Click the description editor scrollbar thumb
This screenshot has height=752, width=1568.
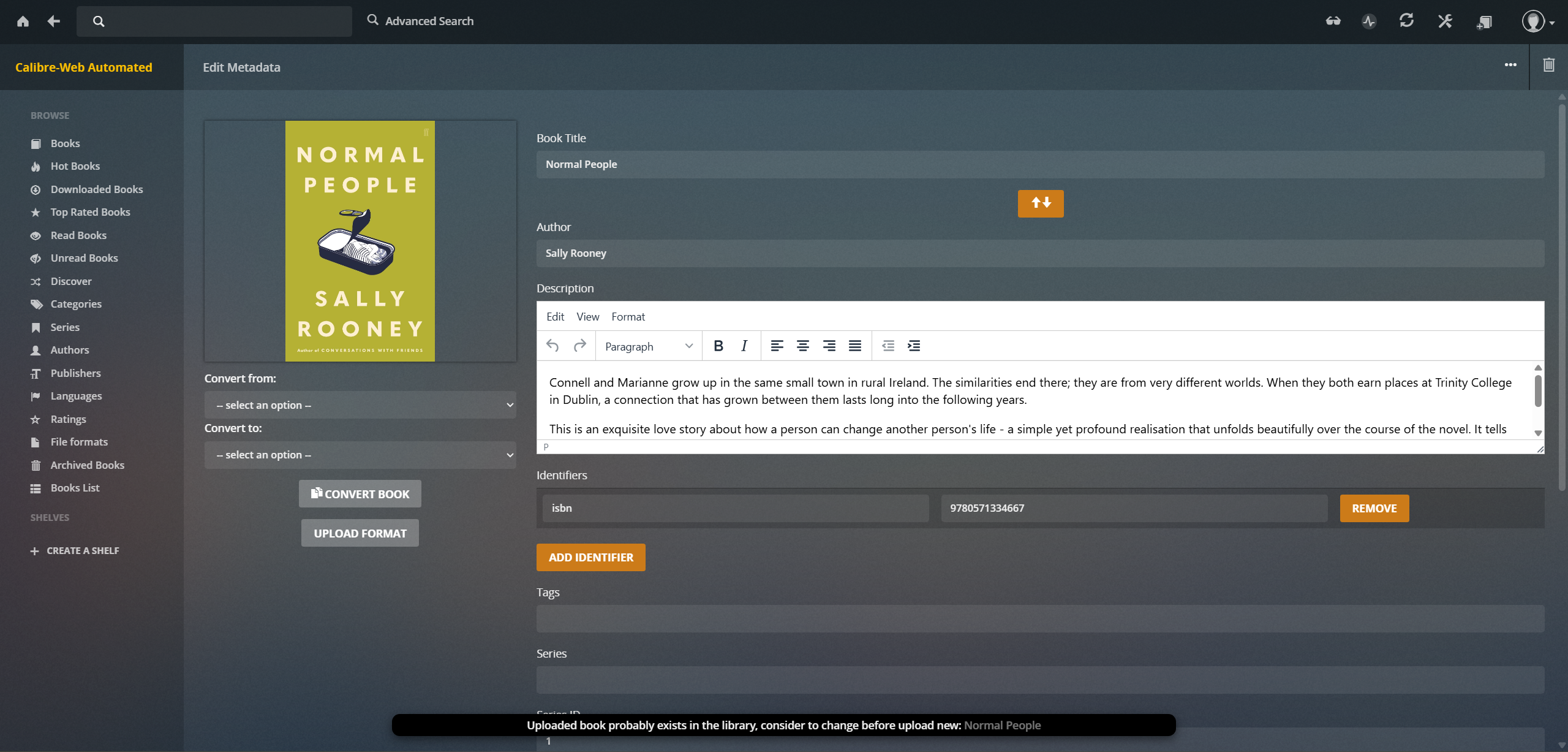click(x=1538, y=390)
